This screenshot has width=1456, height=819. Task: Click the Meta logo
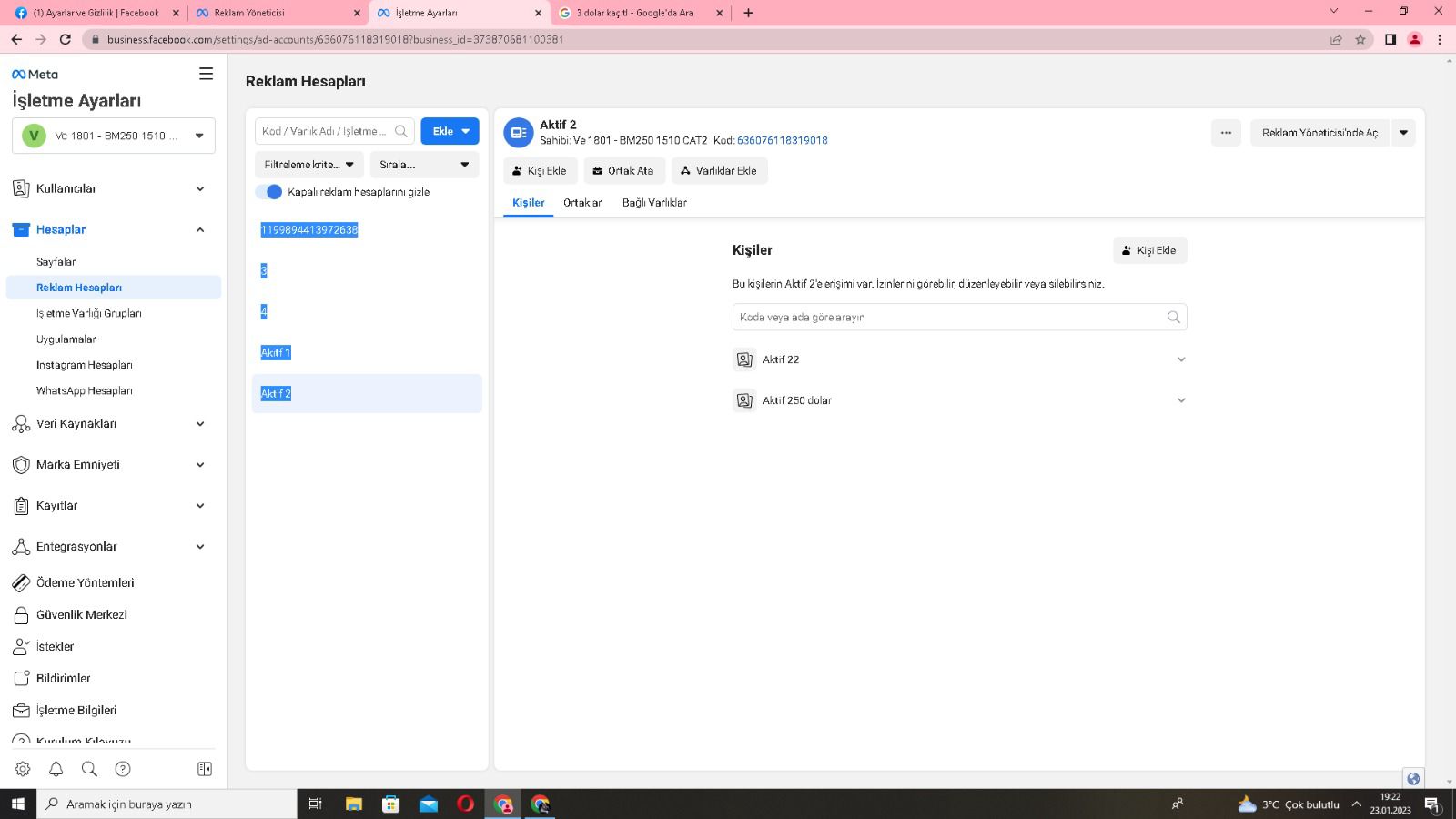(x=35, y=75)
